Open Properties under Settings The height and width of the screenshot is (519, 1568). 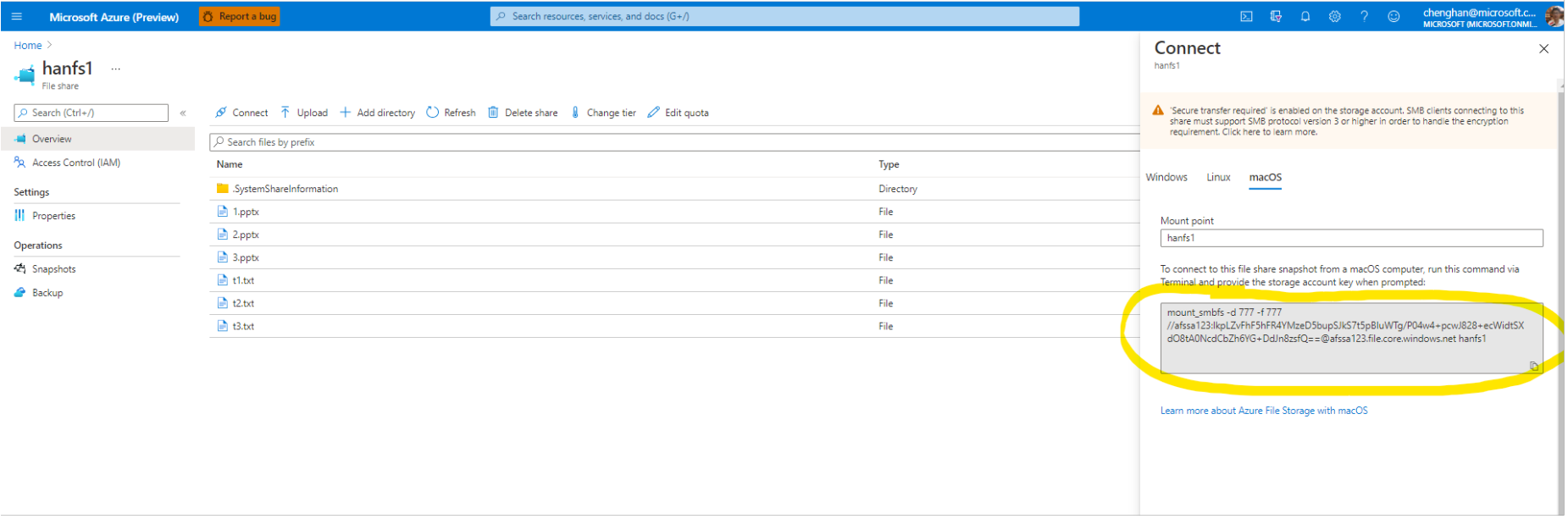(x=53, y=216)
